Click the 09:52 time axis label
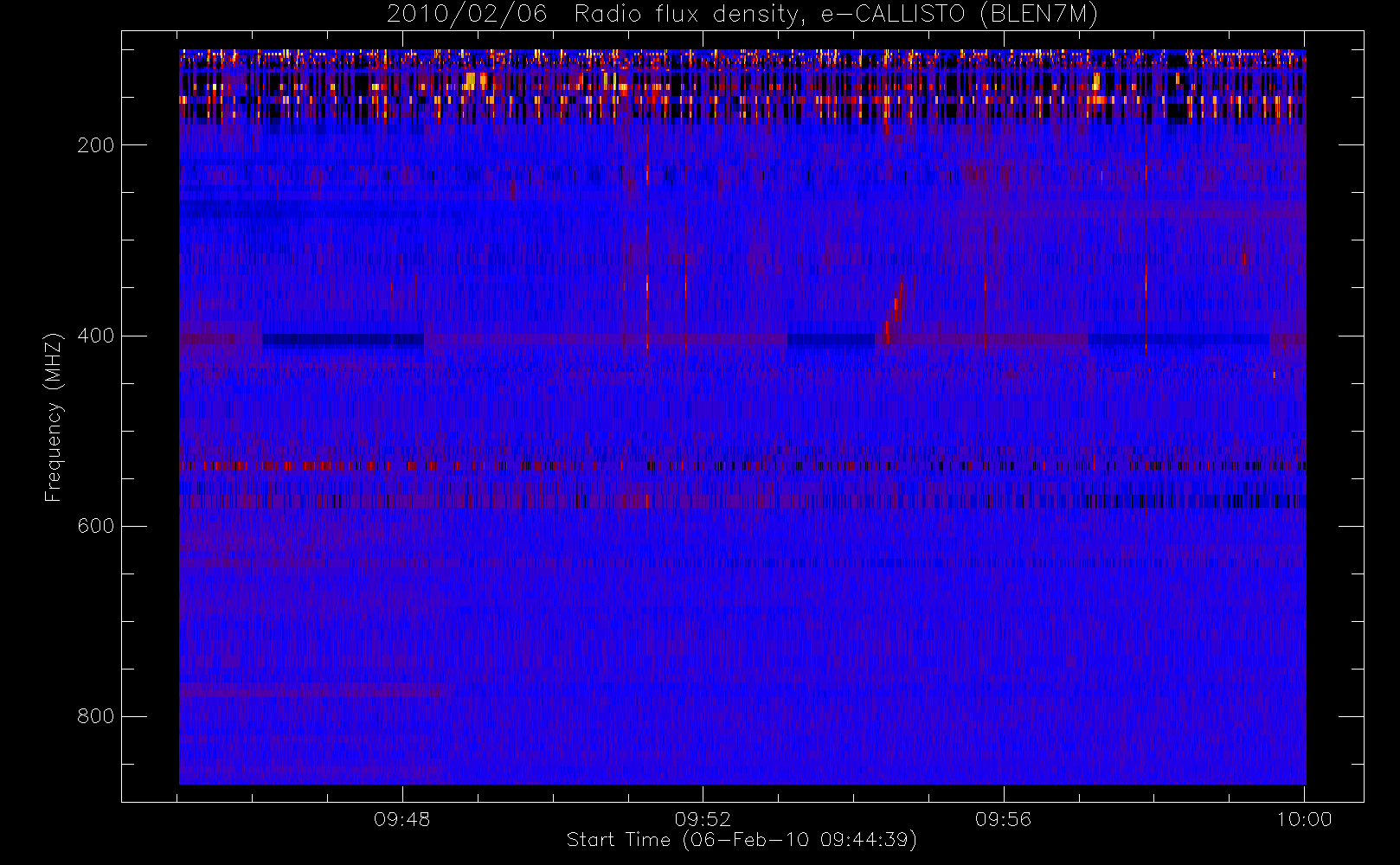Screen dimensions: 1400x865 tap(703, 819)
